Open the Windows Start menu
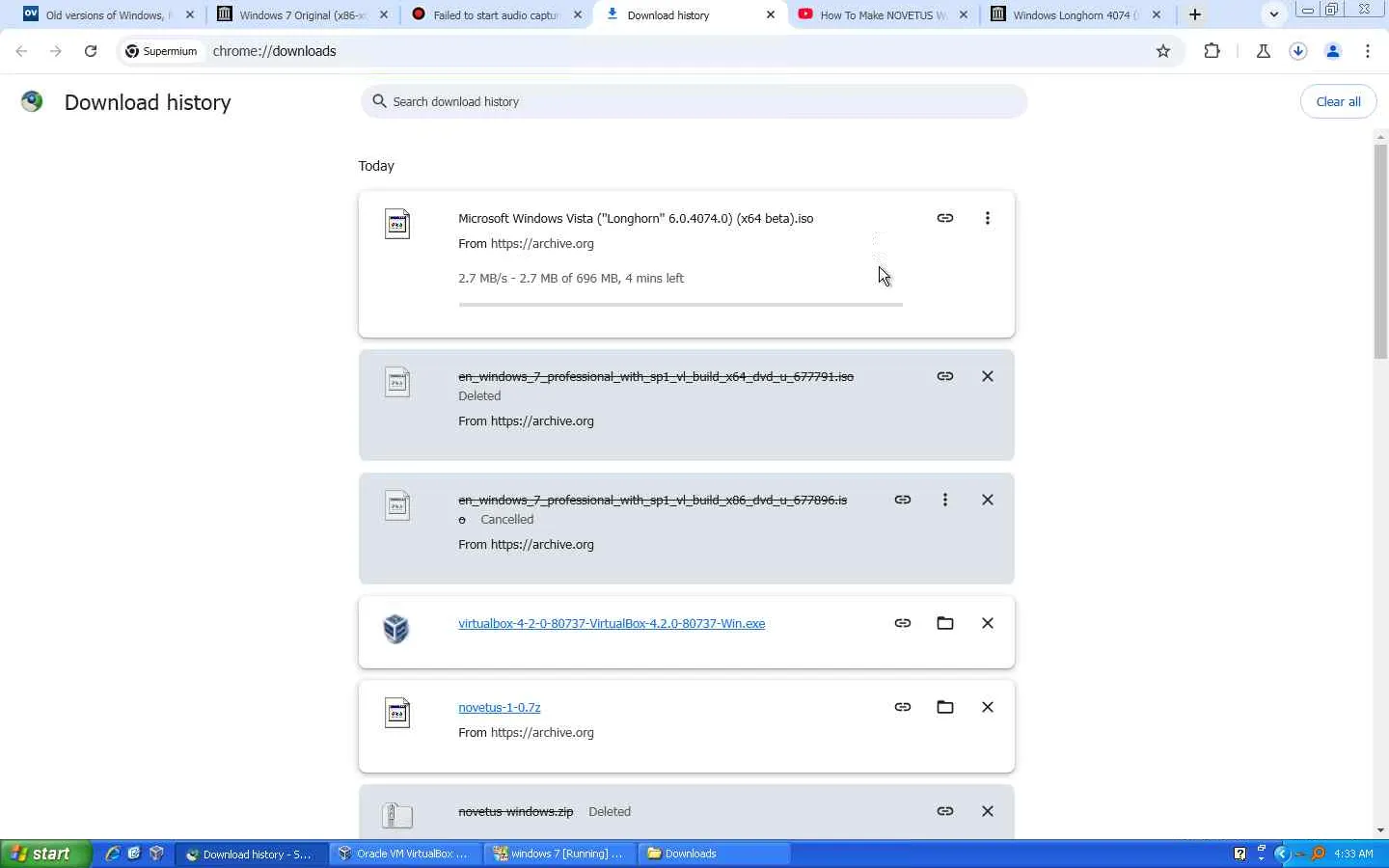Screen dimensions: 1389x868 (45, 854)
